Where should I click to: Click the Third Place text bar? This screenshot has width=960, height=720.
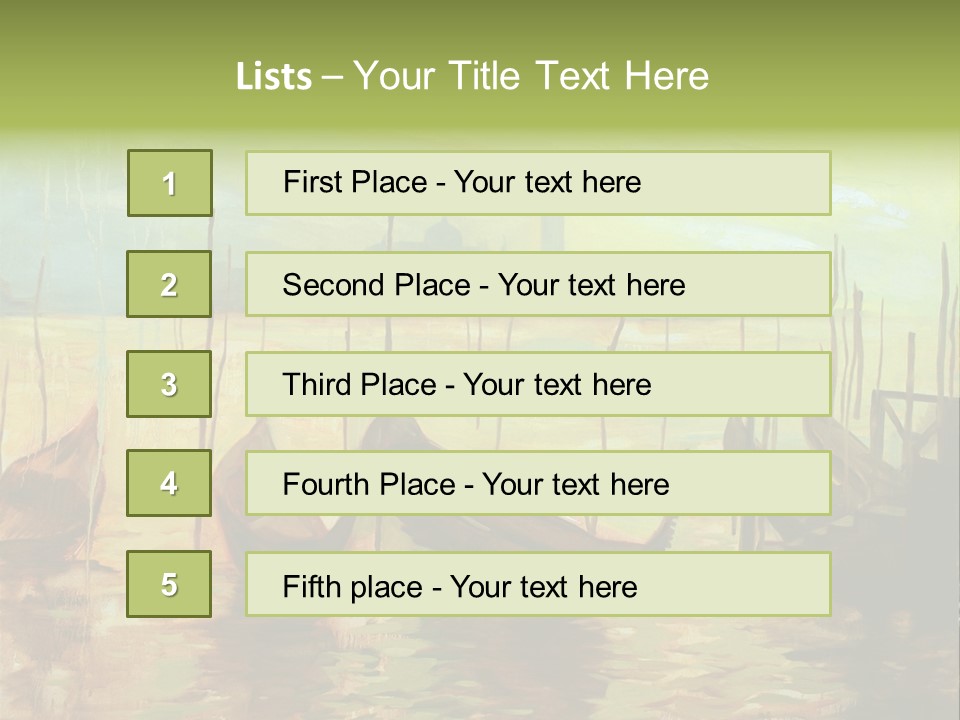pyautogui.click(x=538, y=384)
